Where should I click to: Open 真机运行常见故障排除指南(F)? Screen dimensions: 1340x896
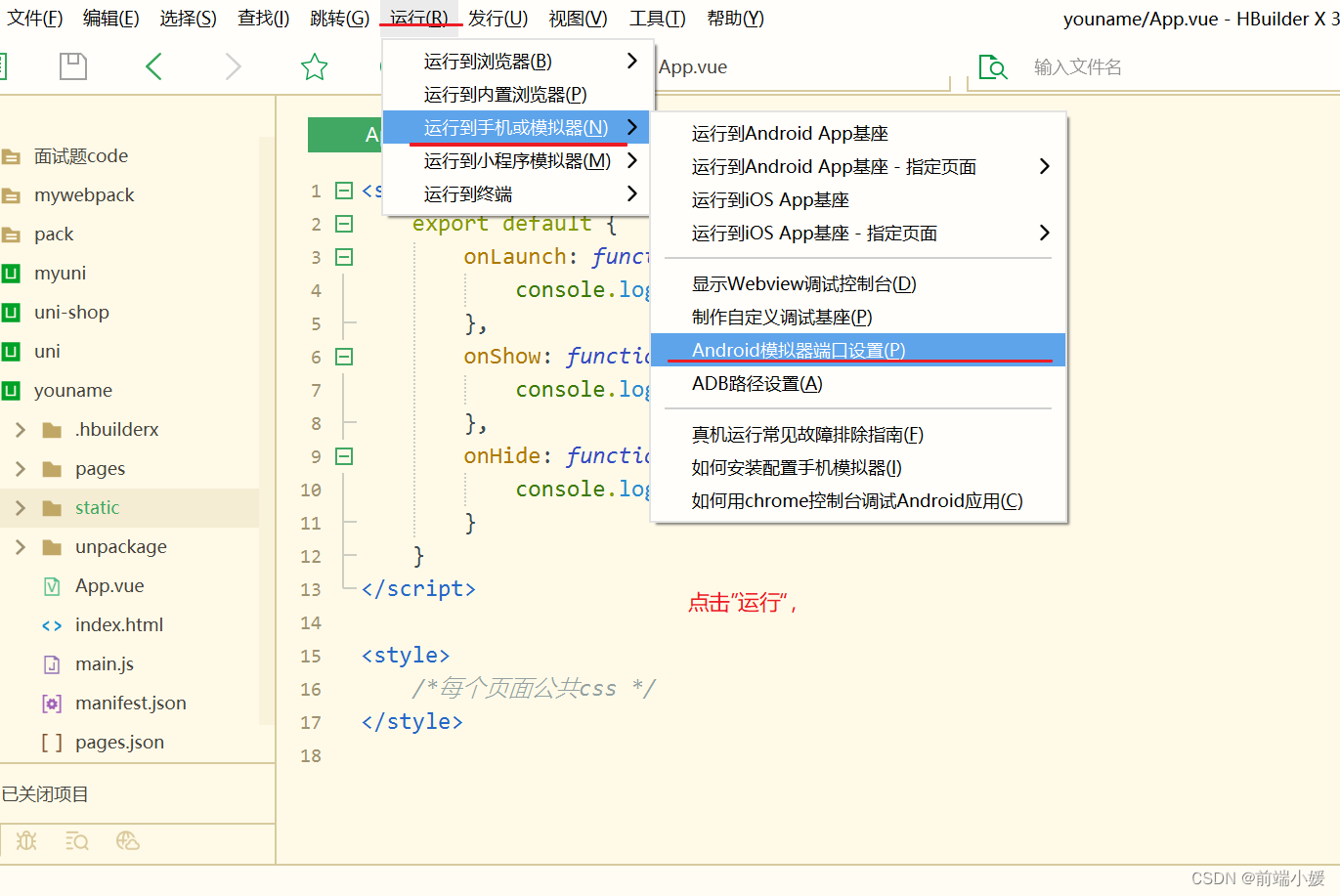859,435
